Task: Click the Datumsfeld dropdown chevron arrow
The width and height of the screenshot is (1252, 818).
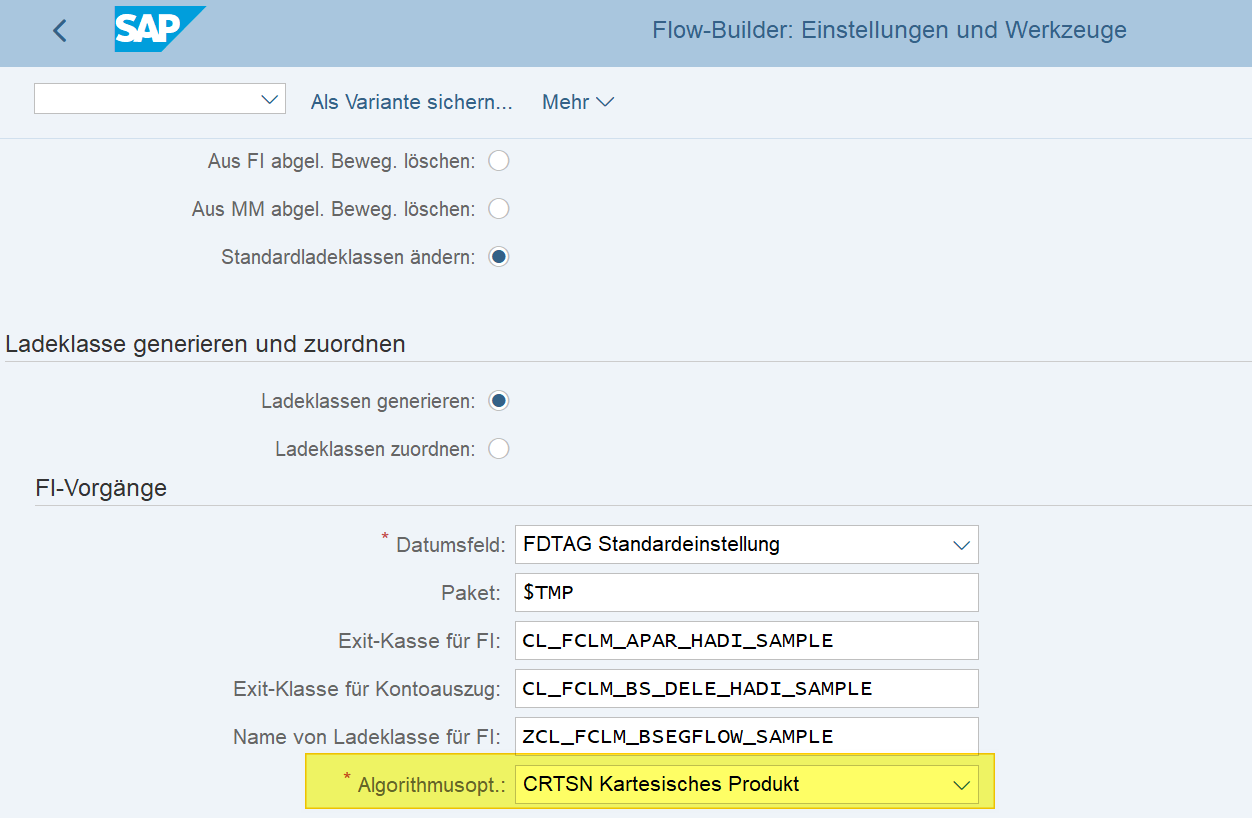Action: tap(961, 546)
